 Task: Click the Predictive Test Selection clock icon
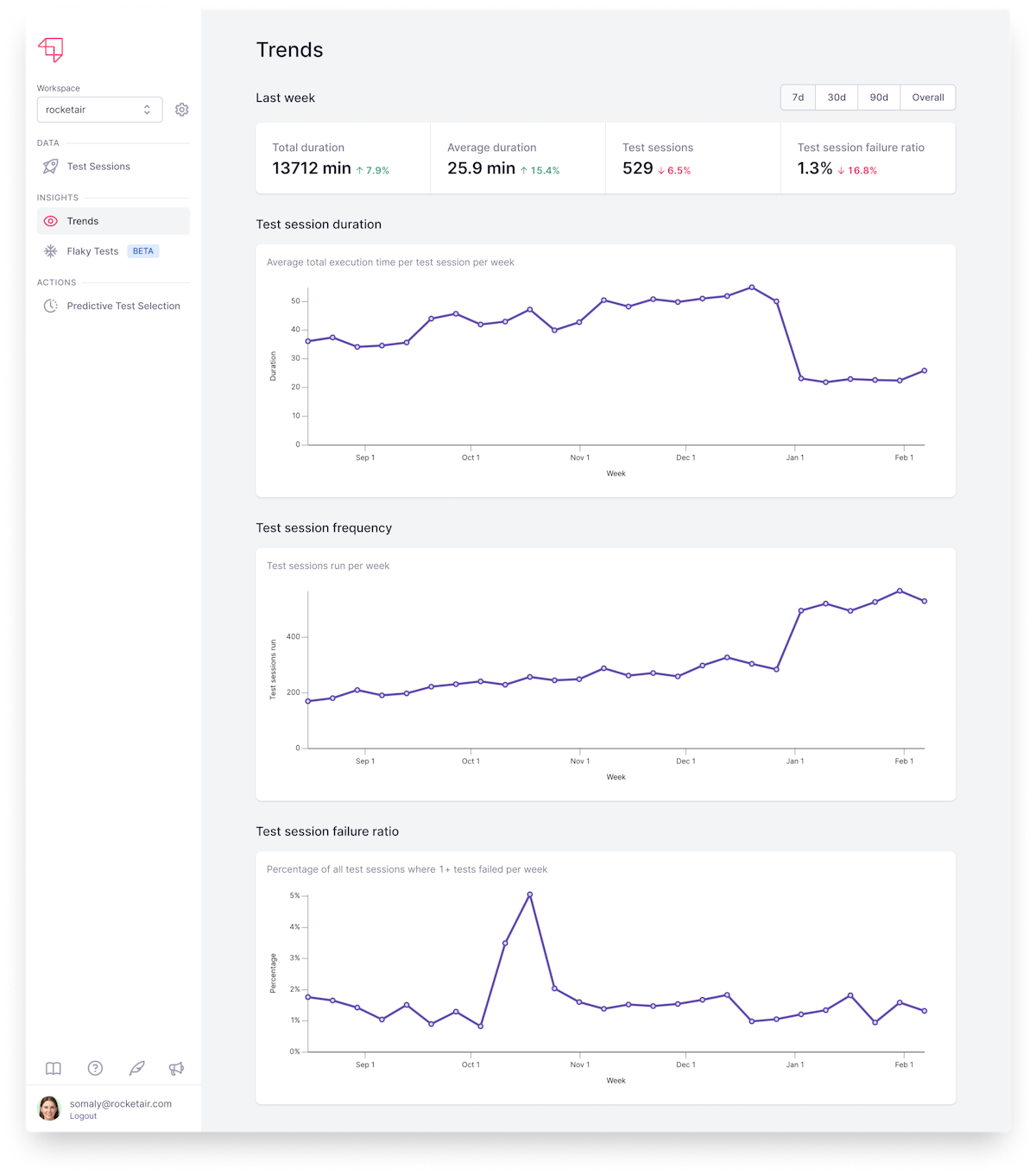point(51,306)
